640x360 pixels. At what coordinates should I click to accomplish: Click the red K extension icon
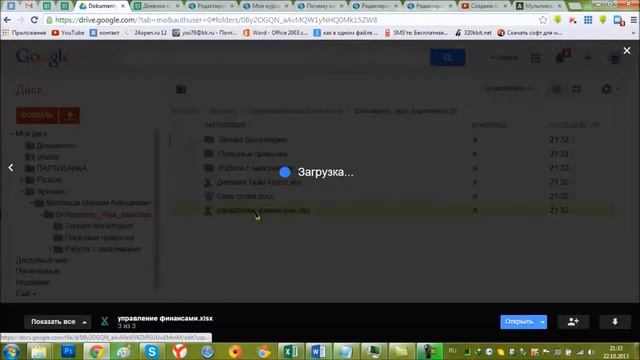click(573, 20)
